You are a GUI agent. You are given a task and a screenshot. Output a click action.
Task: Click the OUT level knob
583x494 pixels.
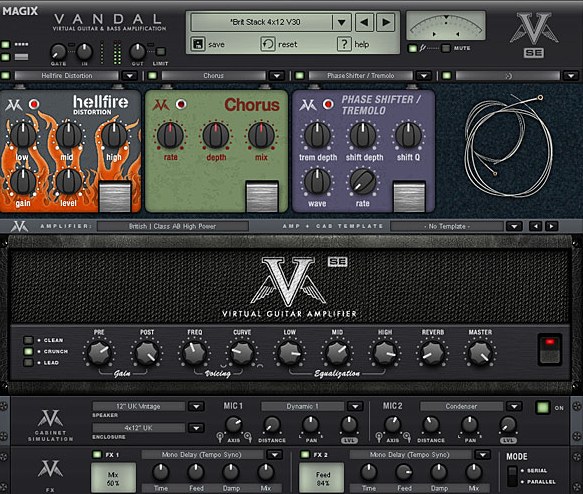137,51
